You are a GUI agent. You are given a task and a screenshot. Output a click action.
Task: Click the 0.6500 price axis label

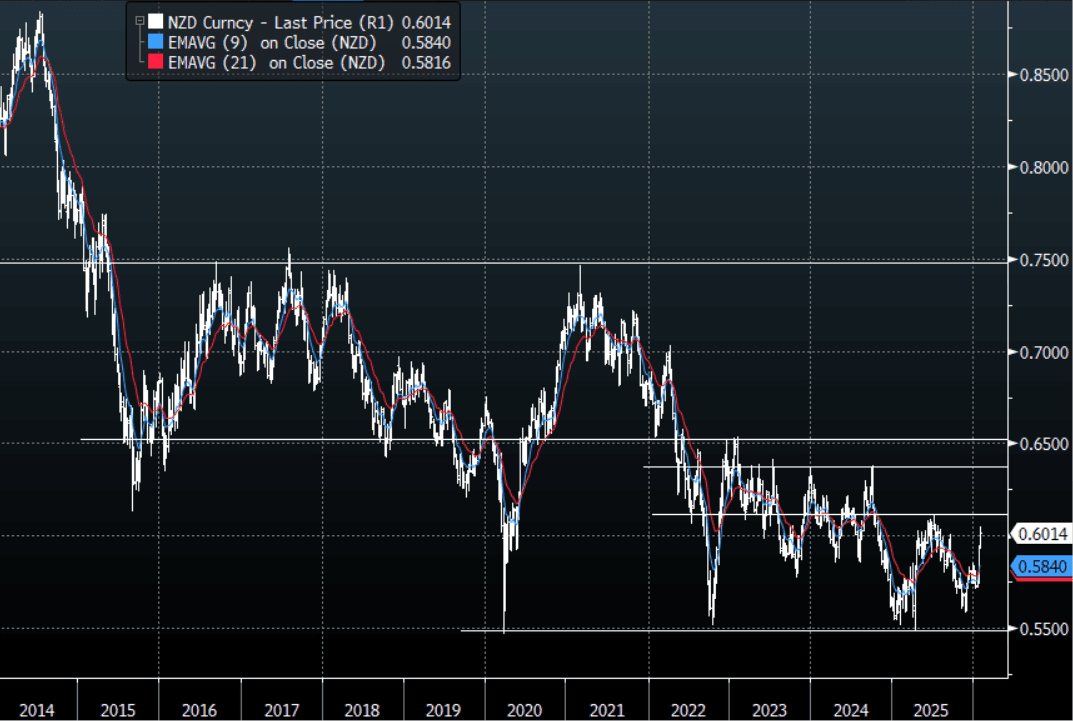pos(1044,444)
